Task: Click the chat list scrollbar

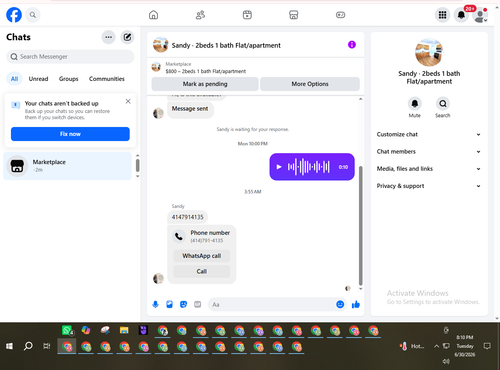Action: pyautogui.click(x=137, y=165)
